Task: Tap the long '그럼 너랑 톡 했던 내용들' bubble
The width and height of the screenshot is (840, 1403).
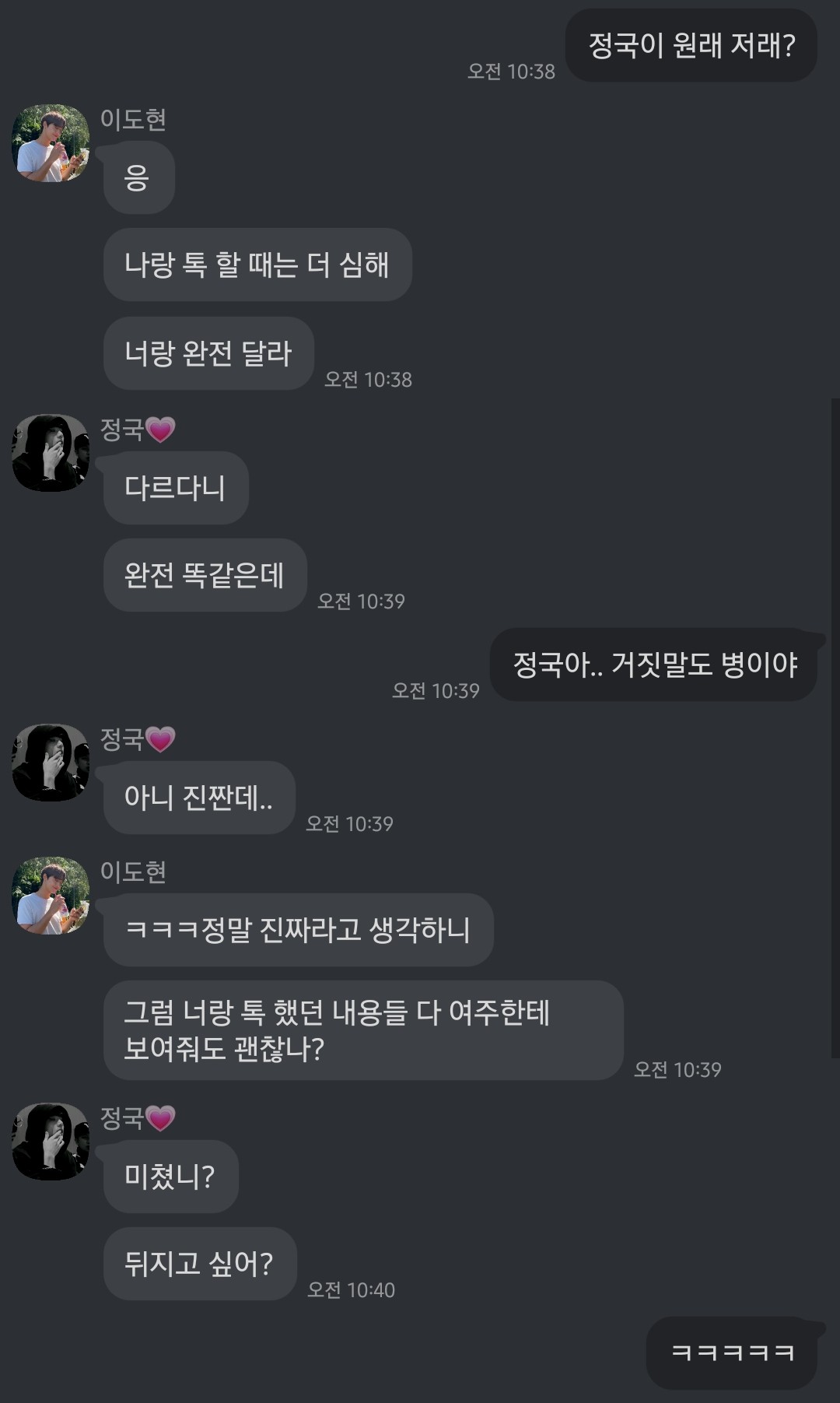Action: click(363, 1030)
